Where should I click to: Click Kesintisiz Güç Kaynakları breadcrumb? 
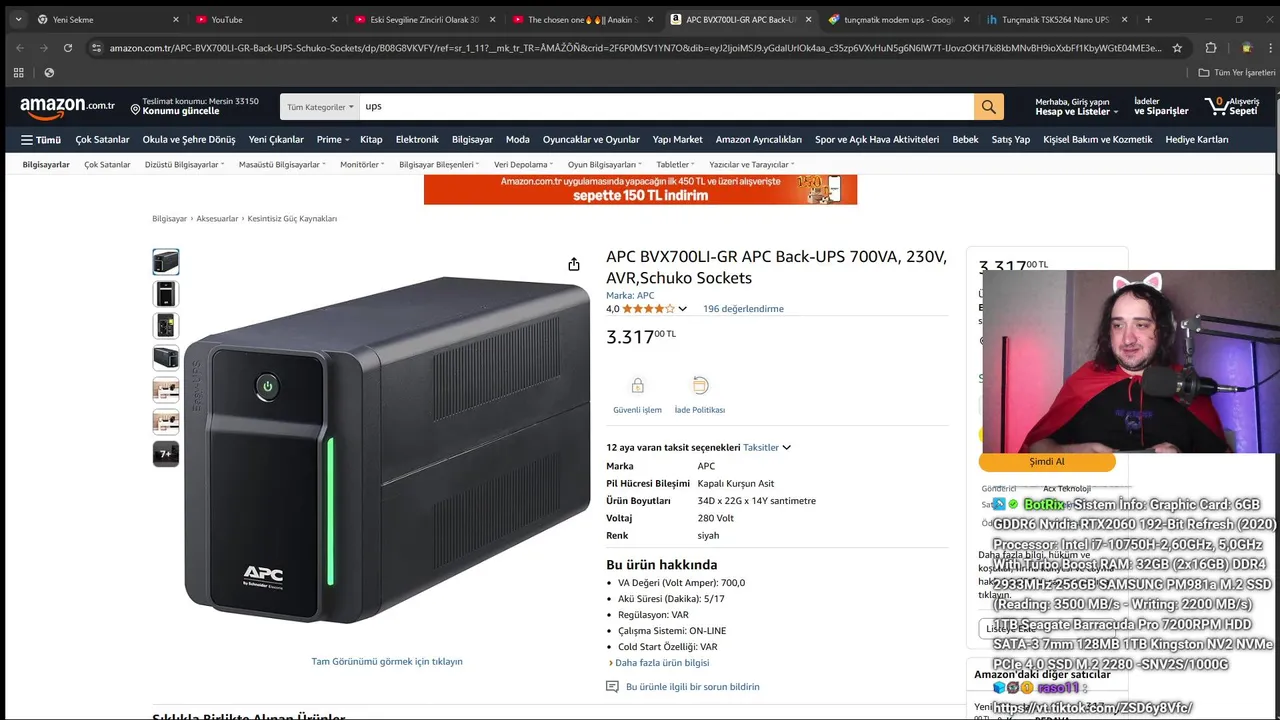[292, 218]
